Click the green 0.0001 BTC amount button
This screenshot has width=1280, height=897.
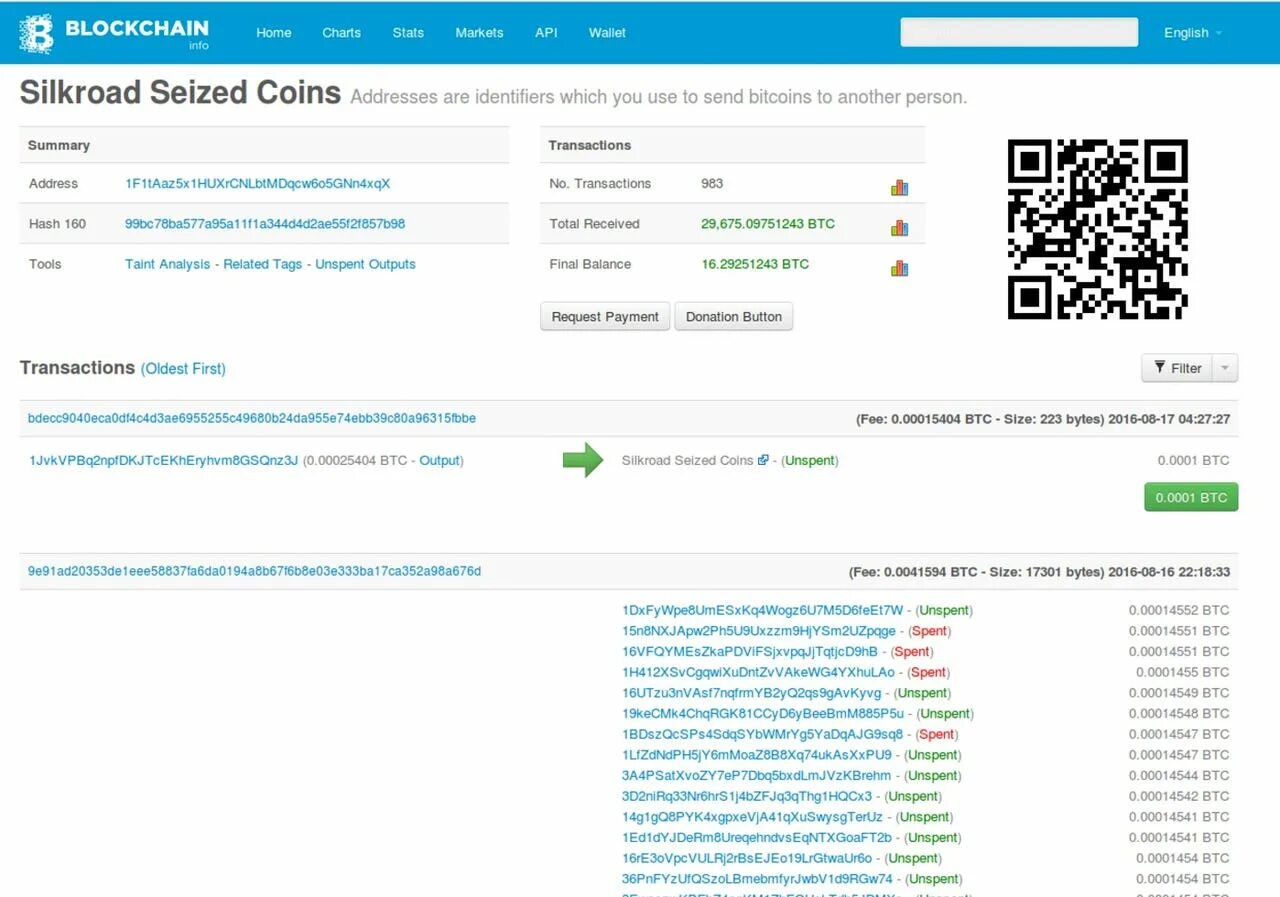1191,497
